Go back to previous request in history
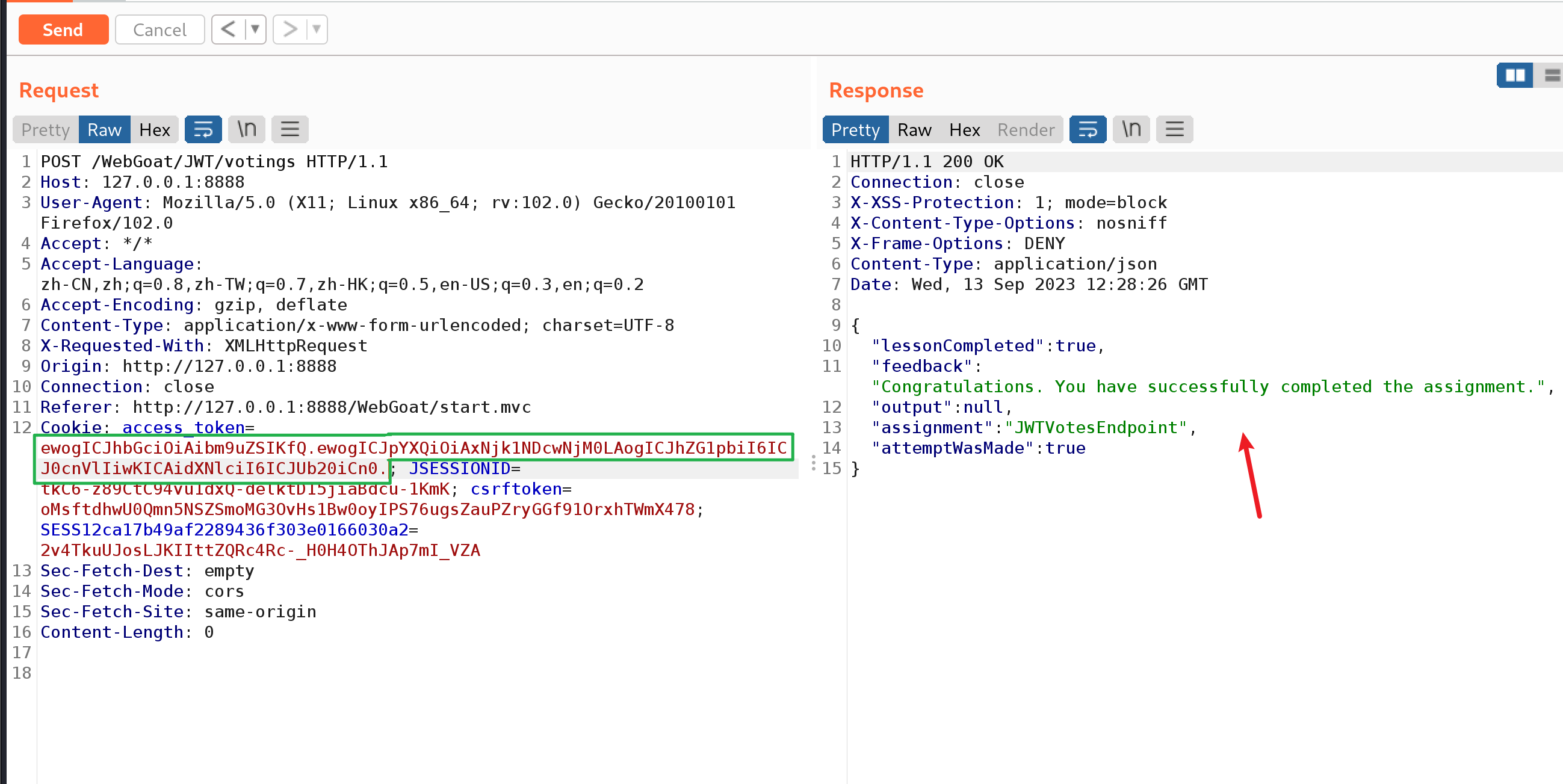The height and width of the screenshot is (784, 1563). [228, 29]
